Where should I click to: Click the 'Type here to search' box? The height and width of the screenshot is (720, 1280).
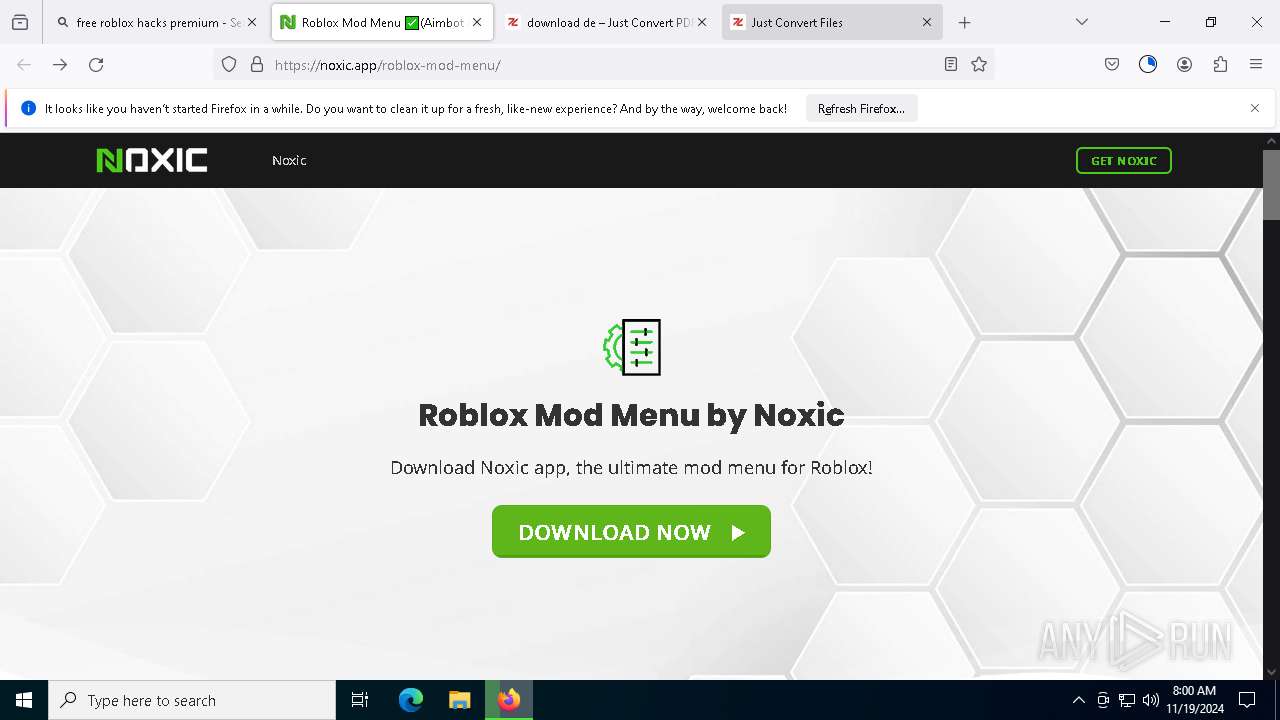pyautogui.click(x=192, y=700)
